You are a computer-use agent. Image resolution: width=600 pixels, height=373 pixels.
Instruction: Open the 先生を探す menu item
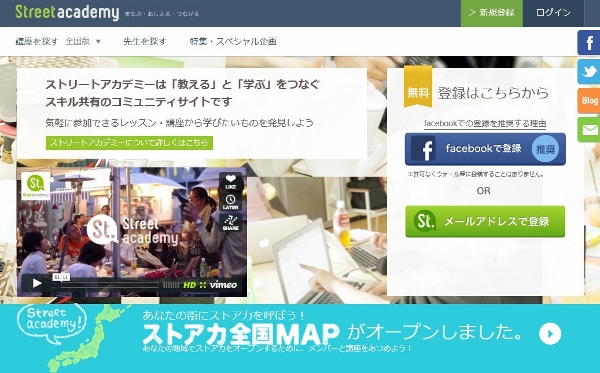[x=145, y=41]
